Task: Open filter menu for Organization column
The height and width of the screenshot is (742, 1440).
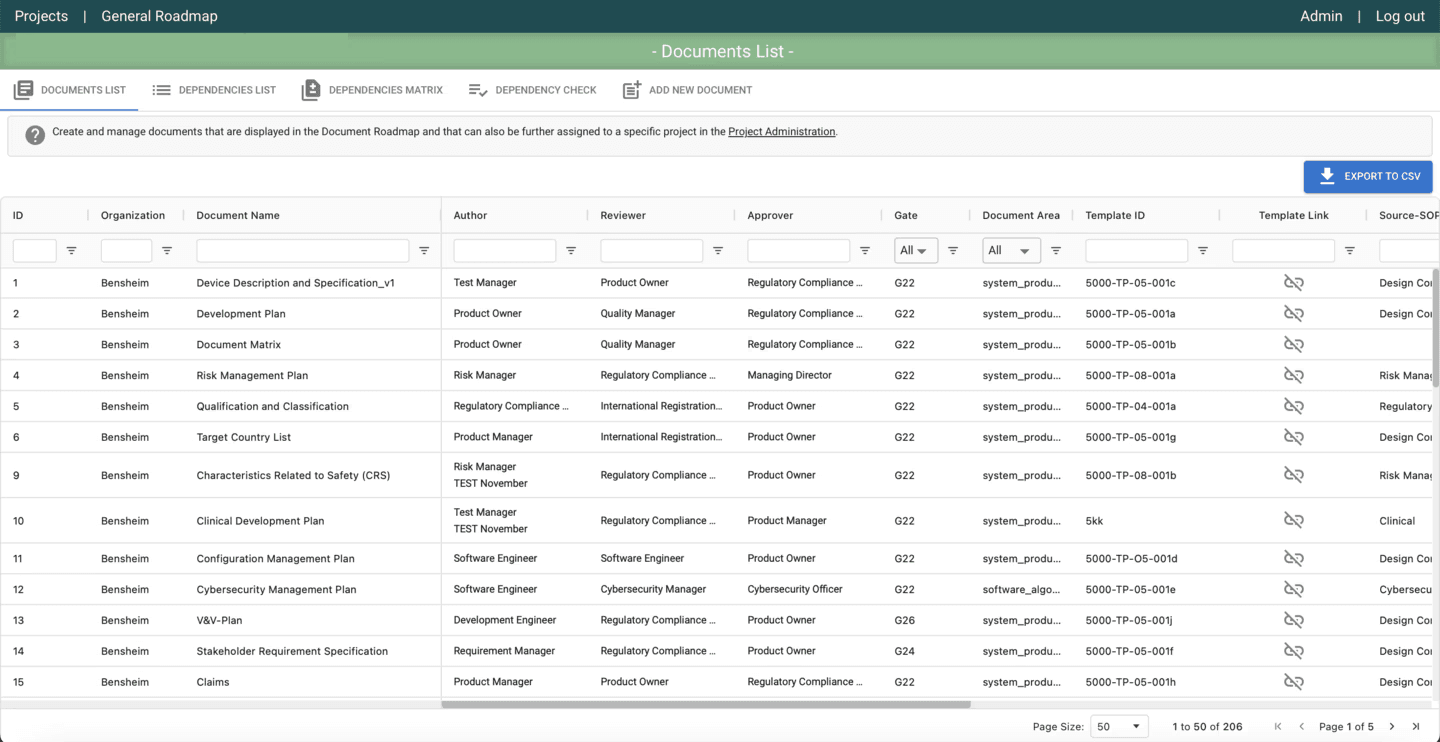Action: 167,250
